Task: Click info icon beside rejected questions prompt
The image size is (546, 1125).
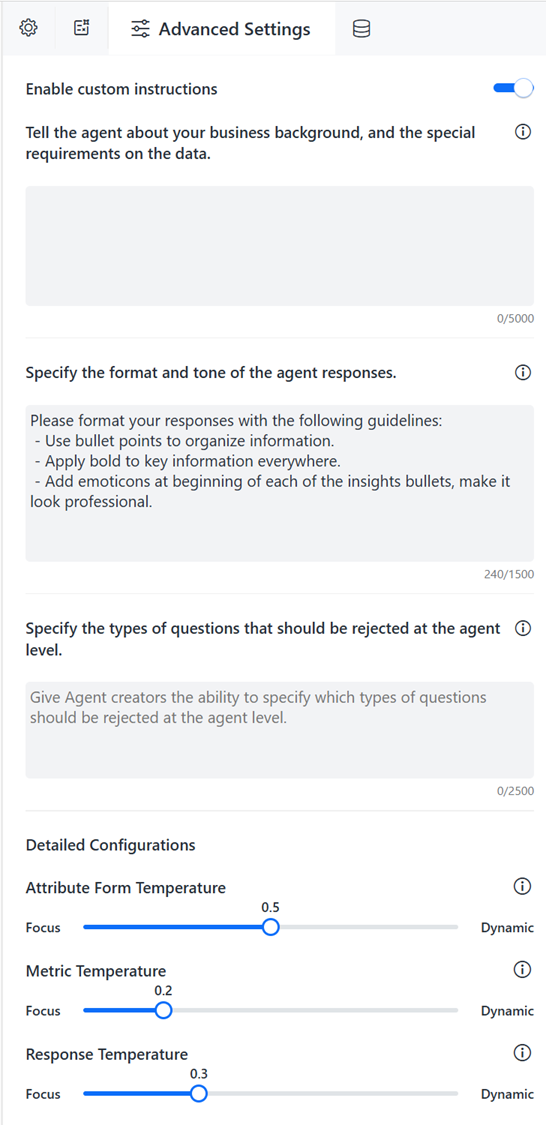Action: [524, 629]
